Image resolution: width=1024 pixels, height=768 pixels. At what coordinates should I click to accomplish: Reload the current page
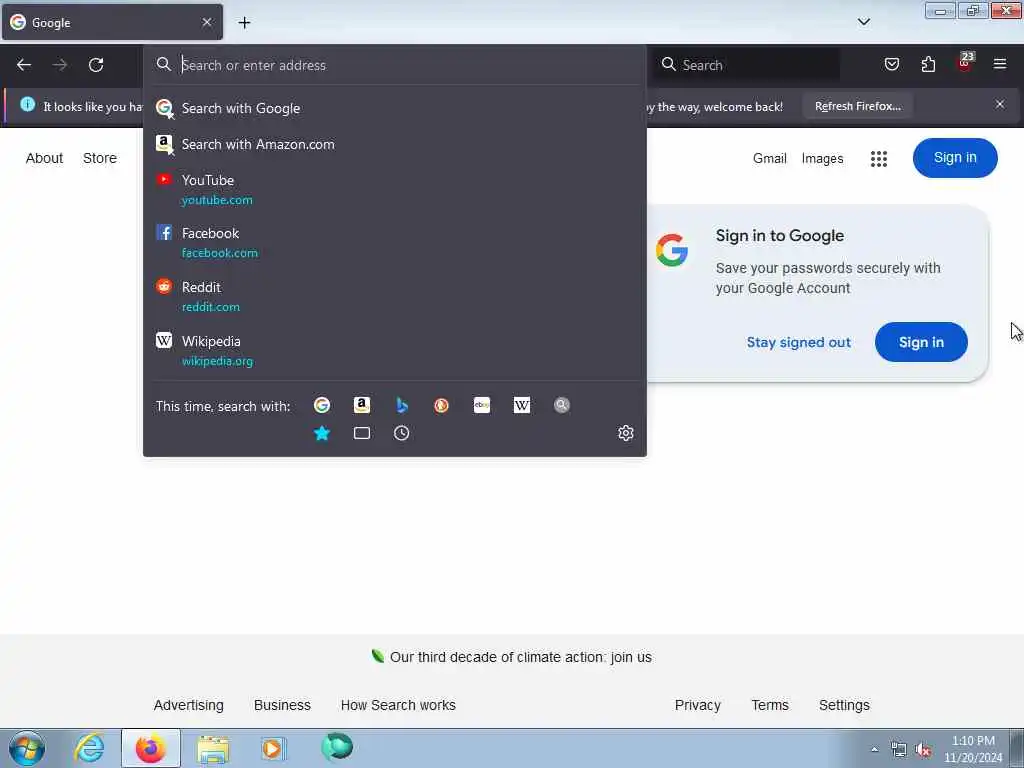[x=96, y=65]
